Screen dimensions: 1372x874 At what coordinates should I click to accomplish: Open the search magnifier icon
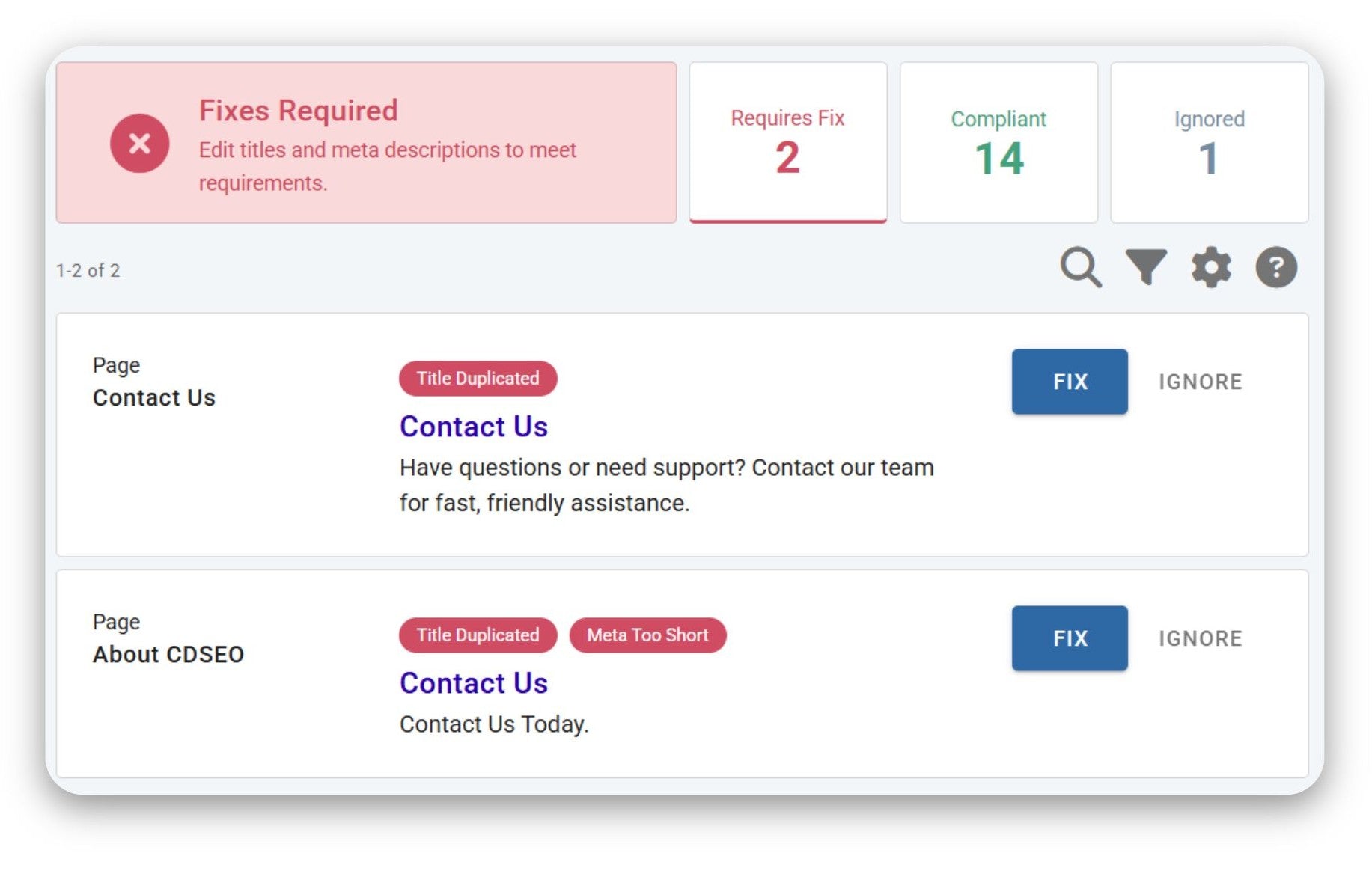tap(1080, 267)
